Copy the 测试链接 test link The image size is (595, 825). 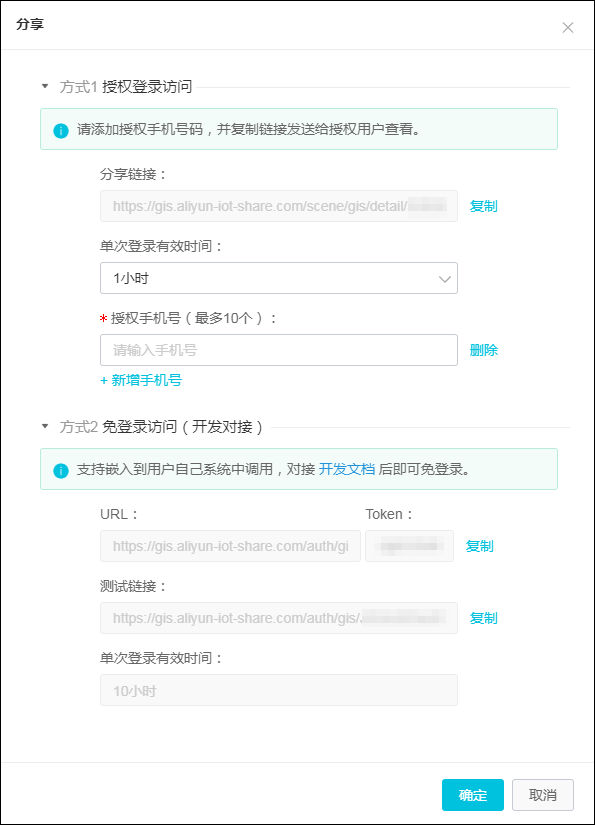[483, 618]
